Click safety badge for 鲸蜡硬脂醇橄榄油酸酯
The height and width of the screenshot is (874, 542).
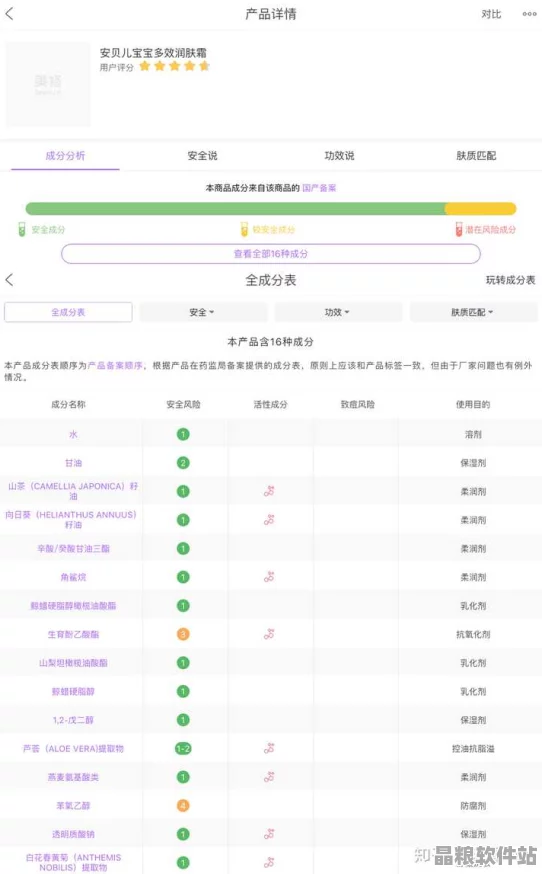tap(183, 605)
